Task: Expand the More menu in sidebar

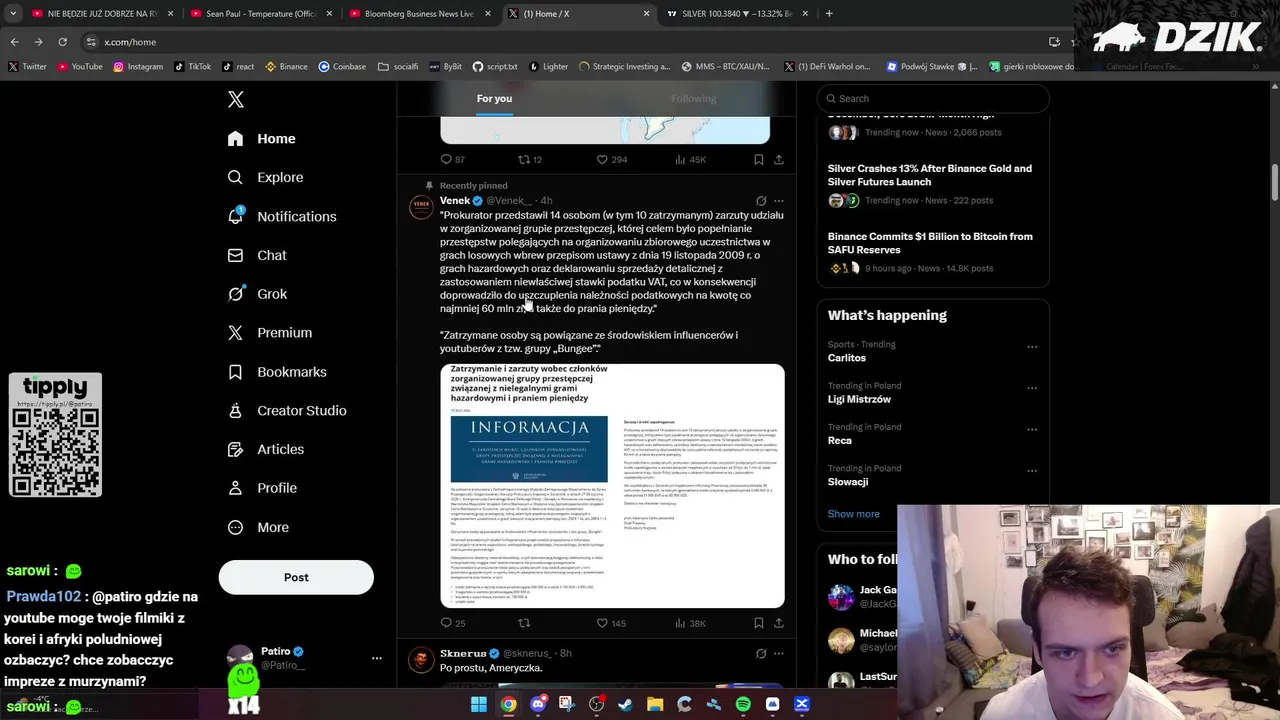Action: pos(258,527)
